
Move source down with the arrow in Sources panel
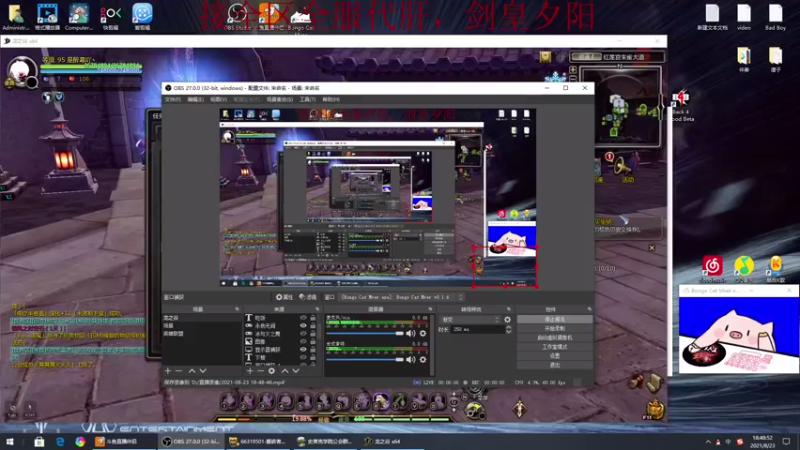(x=296, y=371)
